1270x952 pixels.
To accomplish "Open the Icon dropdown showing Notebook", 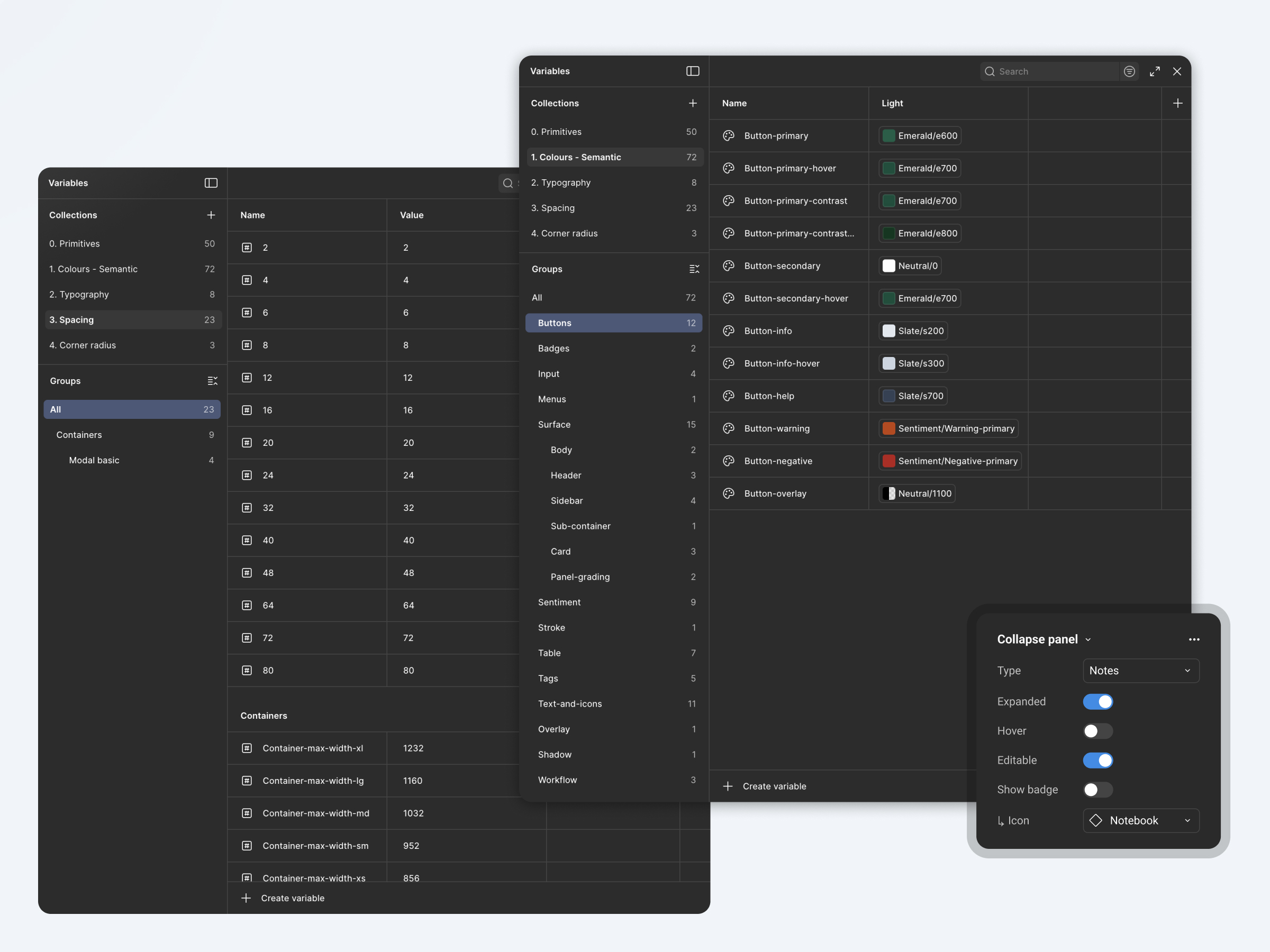I will (x=1140, y=821).
